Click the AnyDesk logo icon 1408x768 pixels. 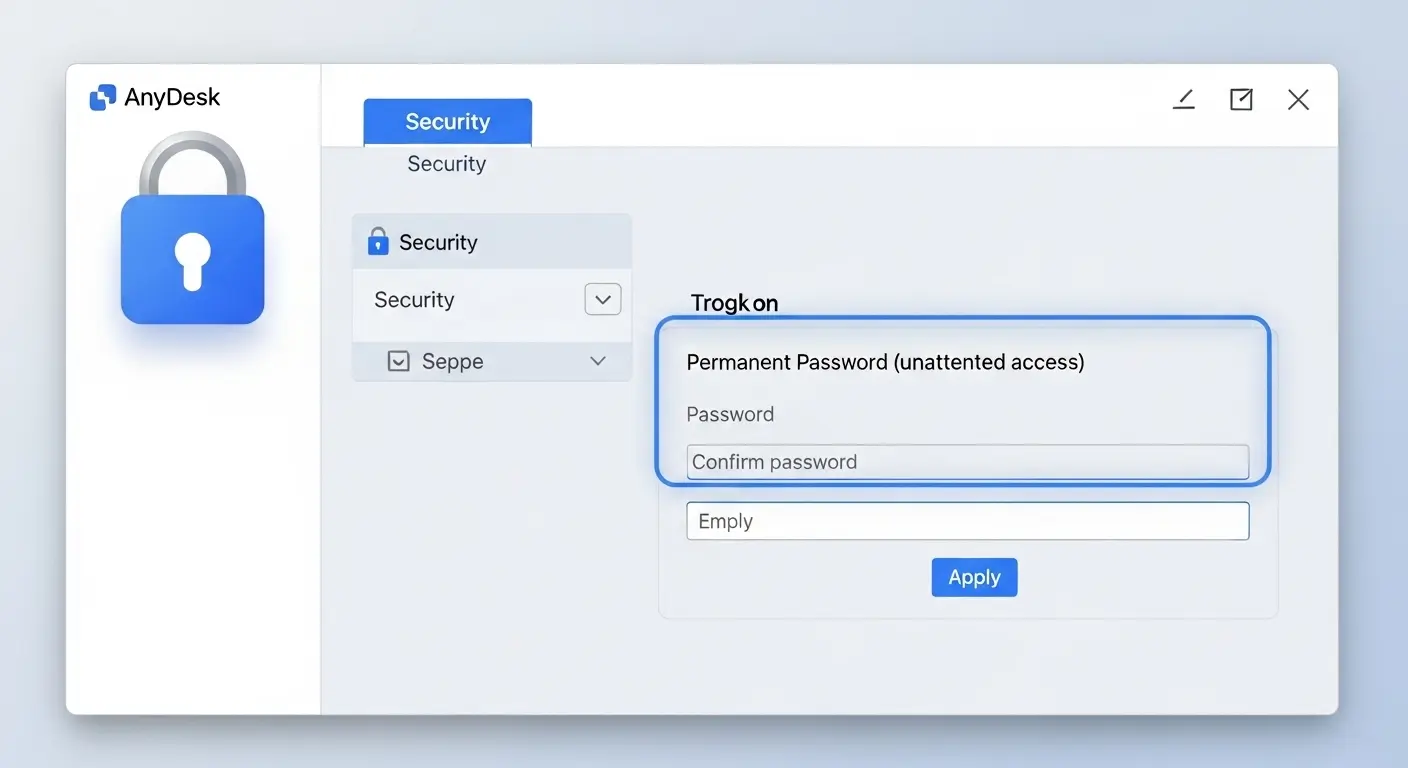pyautogui.click(x=102, y=97)
